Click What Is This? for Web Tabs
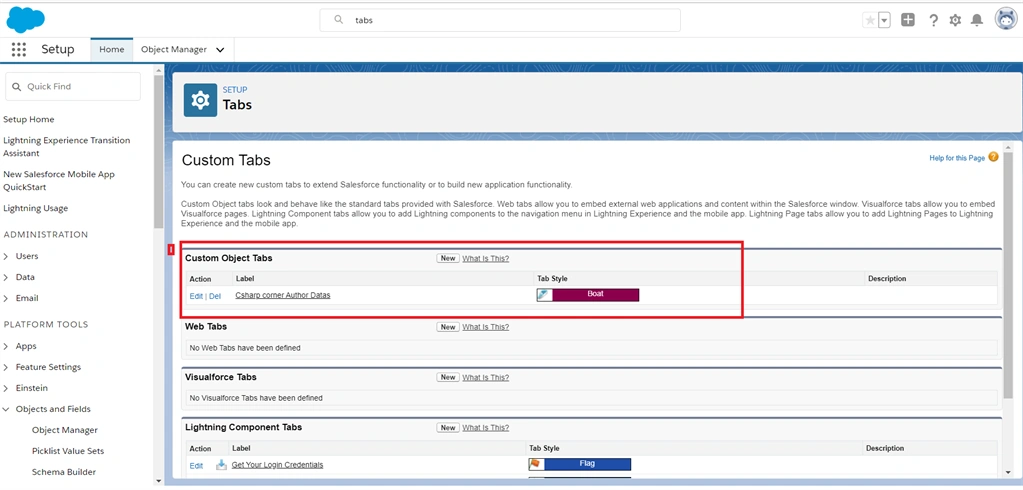1023x490 pixels. tap(485, 327)
